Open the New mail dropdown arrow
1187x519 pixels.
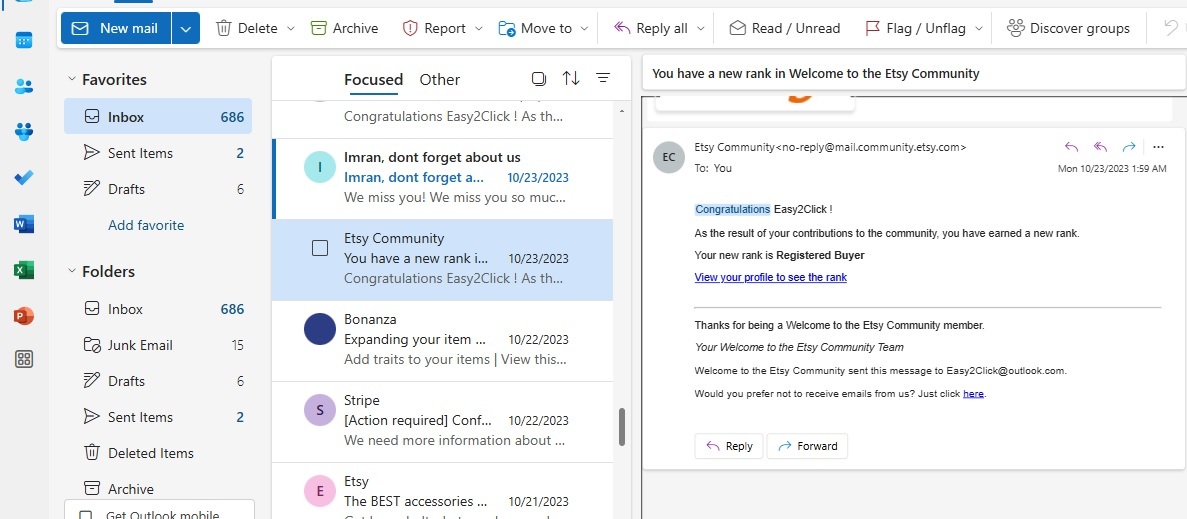pyautogui.click(x=186, y=28)
